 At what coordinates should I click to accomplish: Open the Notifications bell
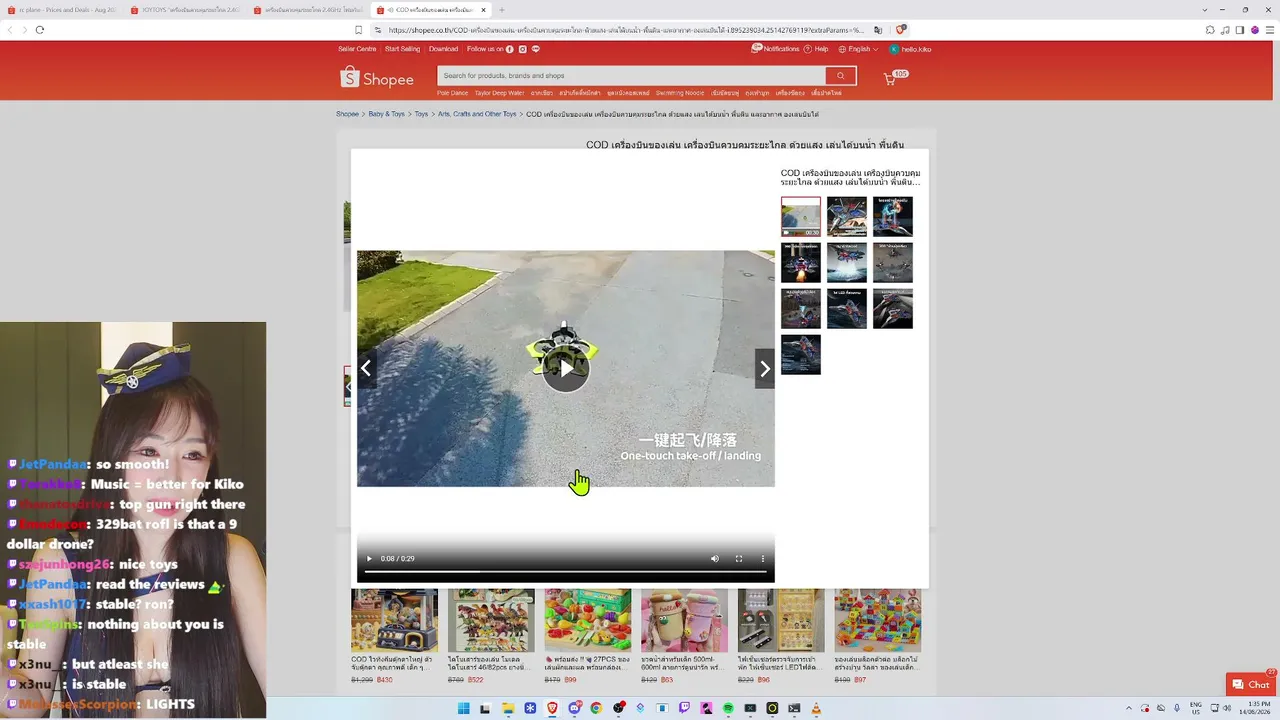coord(776,49)
